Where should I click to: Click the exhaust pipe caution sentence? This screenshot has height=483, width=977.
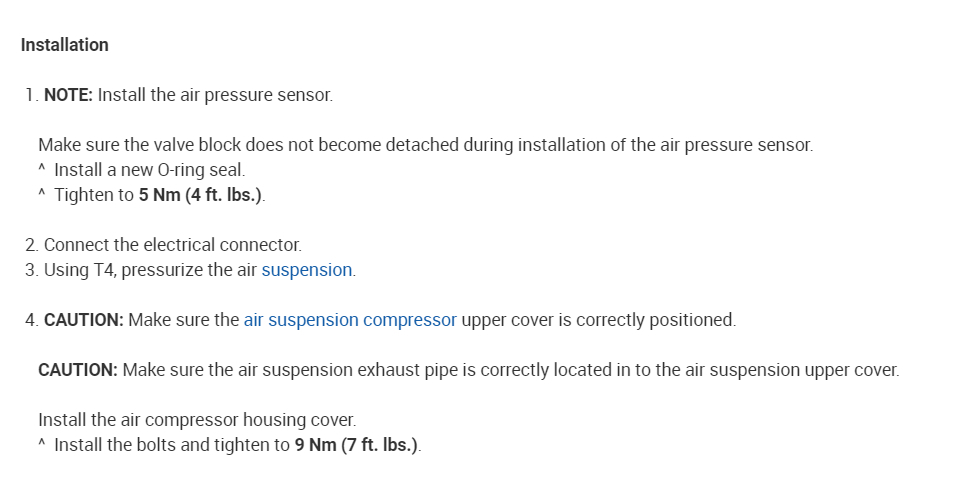point(510,370)
